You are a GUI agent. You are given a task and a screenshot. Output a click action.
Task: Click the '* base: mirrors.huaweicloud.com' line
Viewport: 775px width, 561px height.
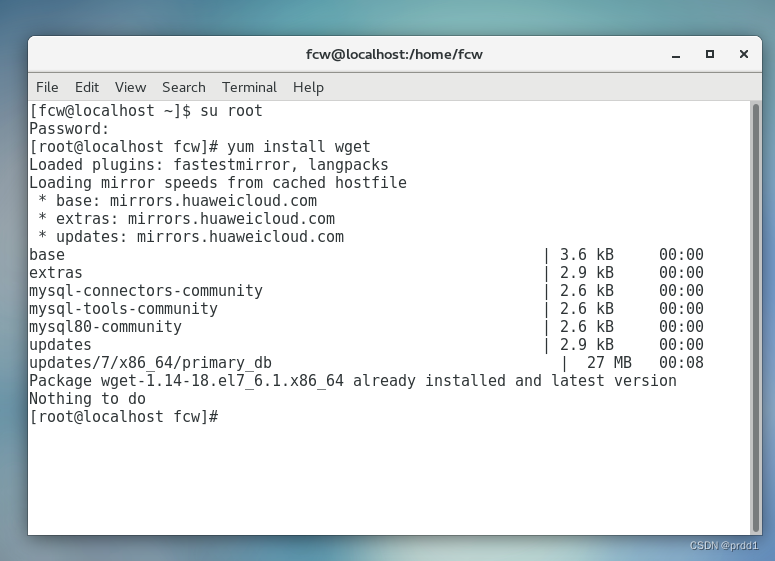[177, 201]
